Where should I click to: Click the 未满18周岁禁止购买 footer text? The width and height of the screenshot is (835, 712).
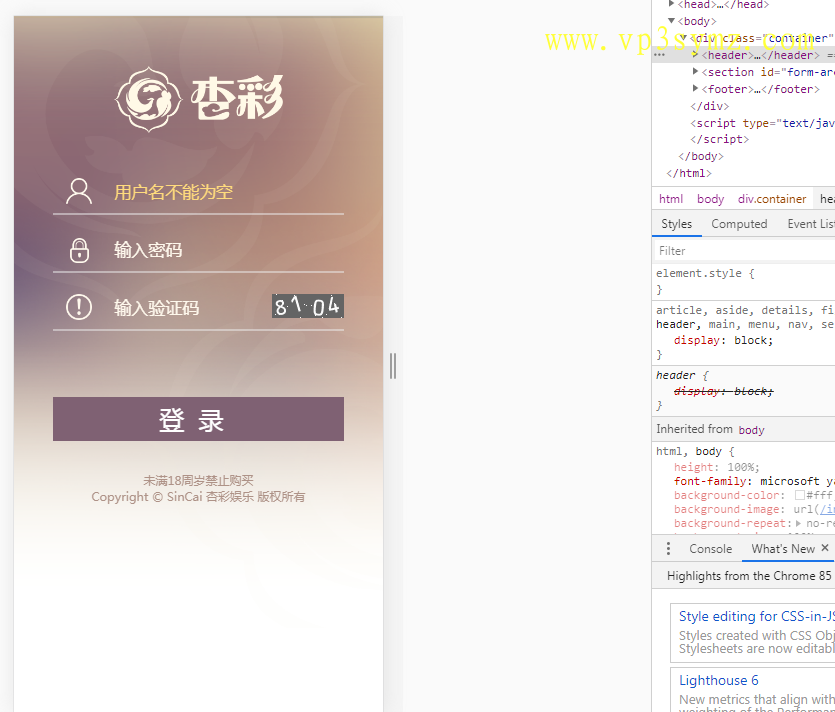coord(198,480)
